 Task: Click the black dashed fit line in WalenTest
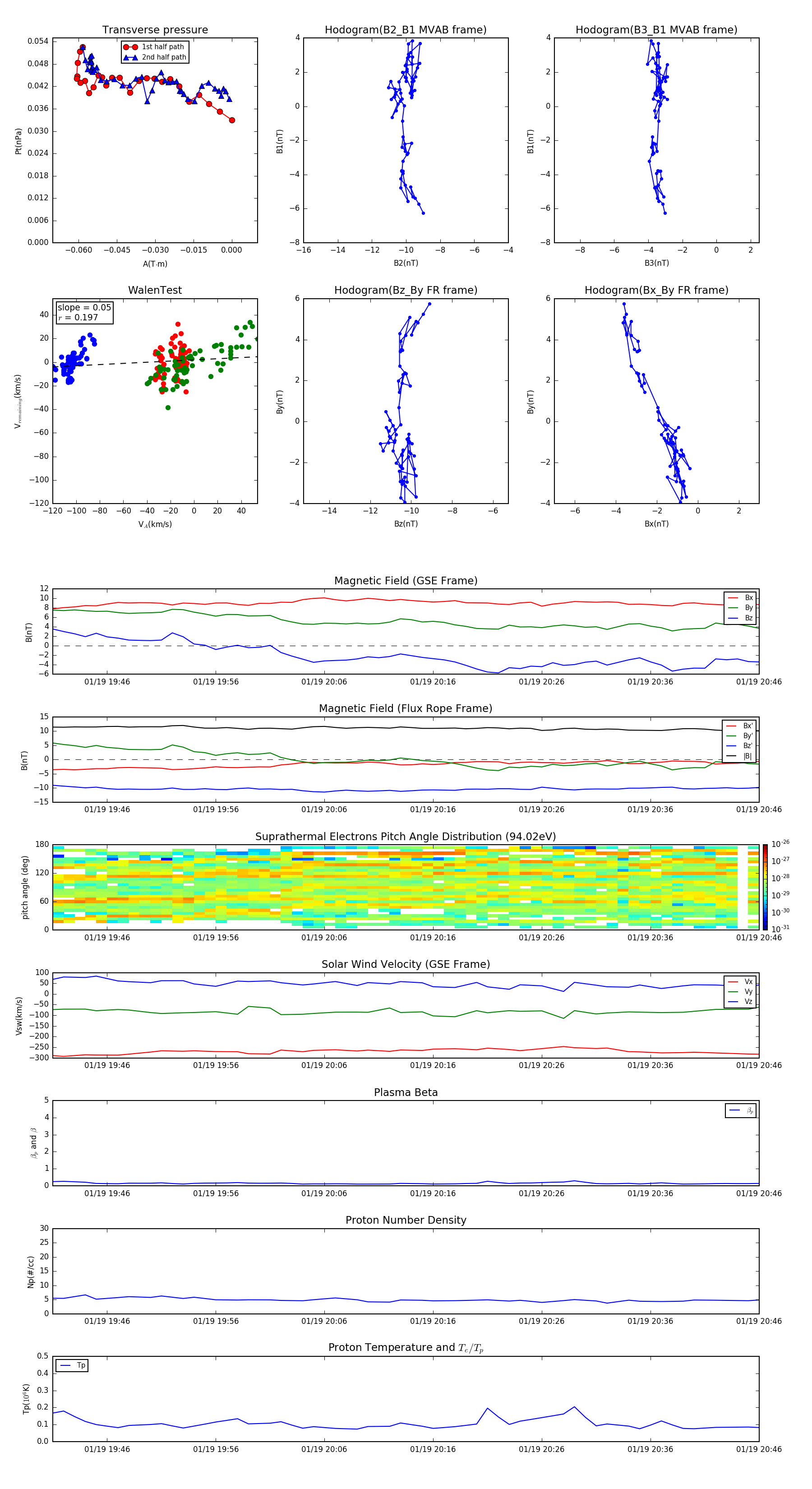pyautogui.click(x=155, y=361)
